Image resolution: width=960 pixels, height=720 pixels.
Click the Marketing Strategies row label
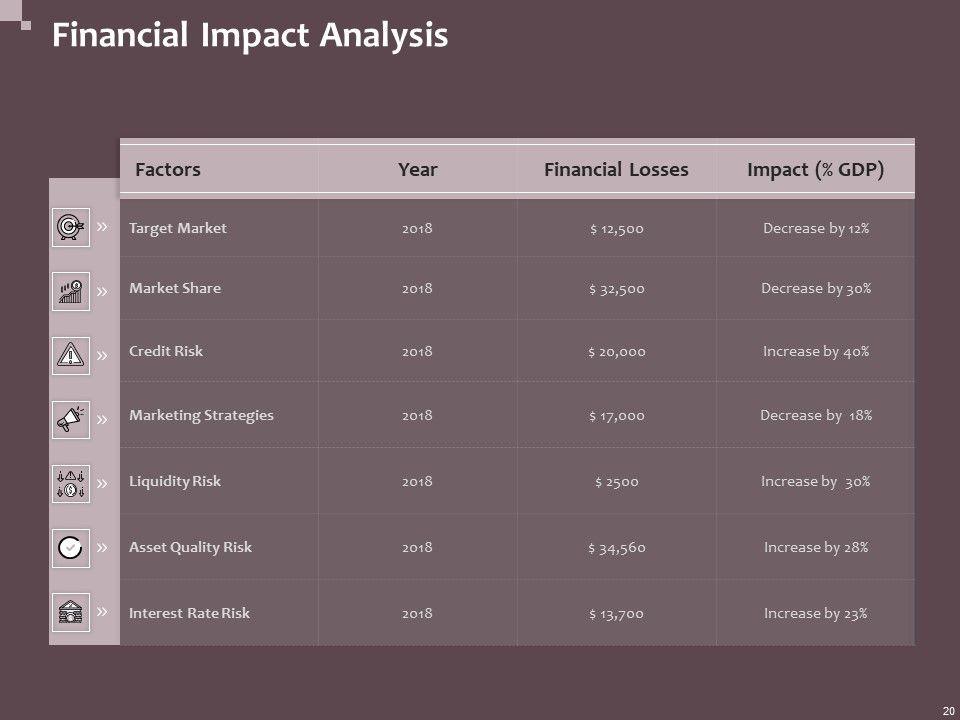click(201, 415)
